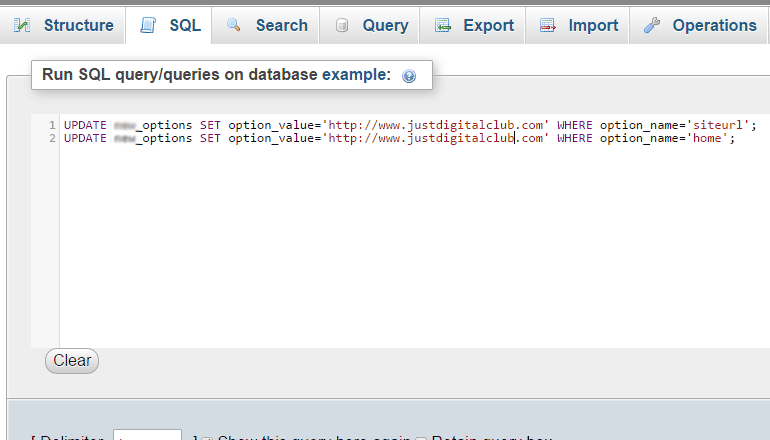Viewport: 770px width, 440px height.
Task: Click line number 1 in the editor gutter
Action: (x=53, y=125)
